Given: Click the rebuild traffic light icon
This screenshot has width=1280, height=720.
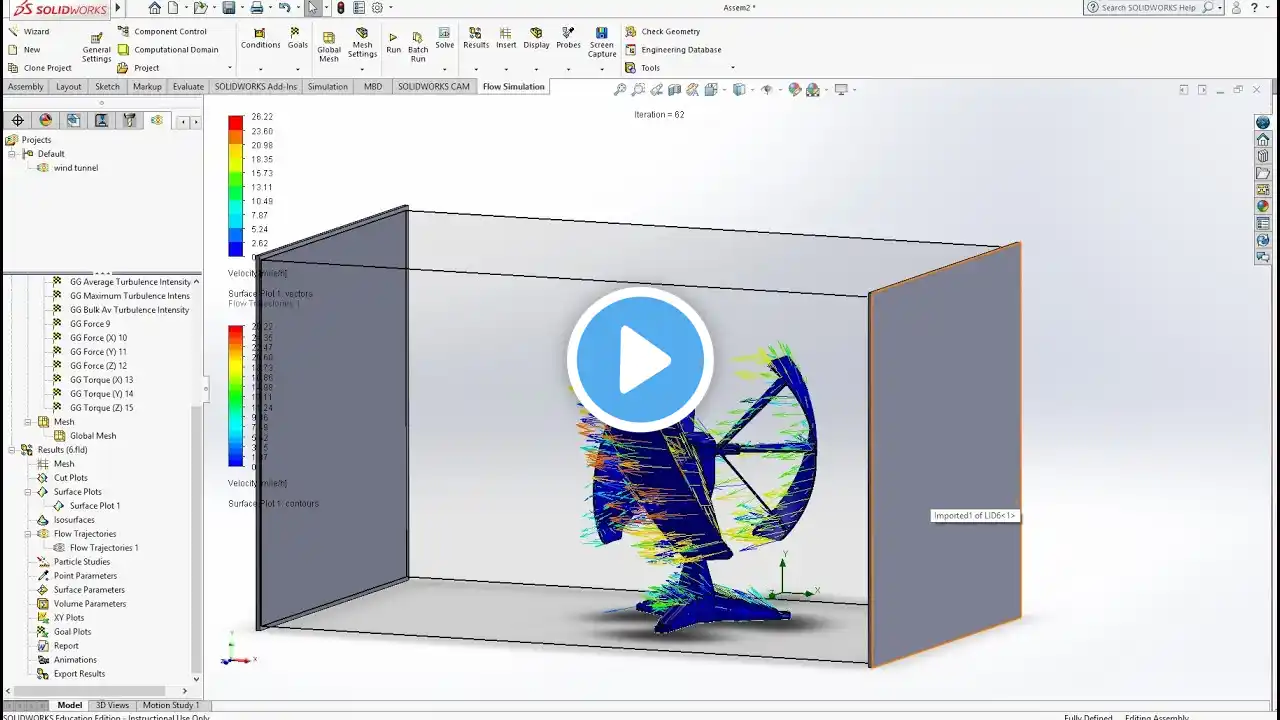Looking at the screenshot, I should pyautogui.click(x=340, y=8).
